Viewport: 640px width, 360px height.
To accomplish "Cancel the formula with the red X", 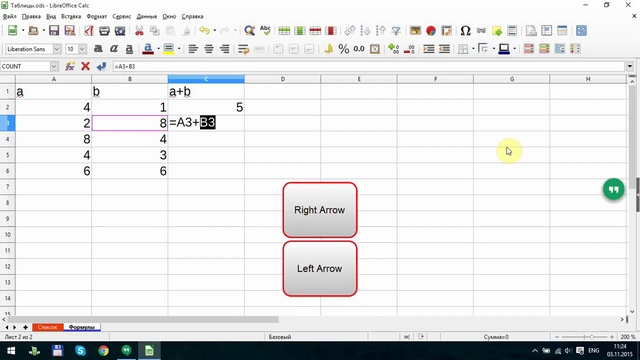I will click(85, 66).
